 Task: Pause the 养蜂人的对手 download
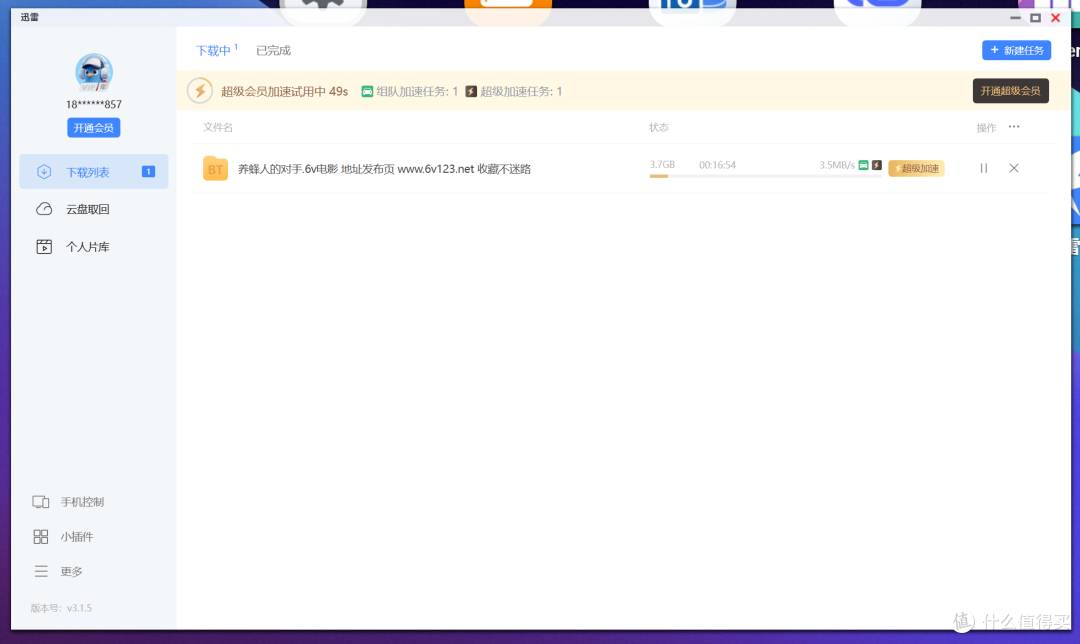coord(984,168)
